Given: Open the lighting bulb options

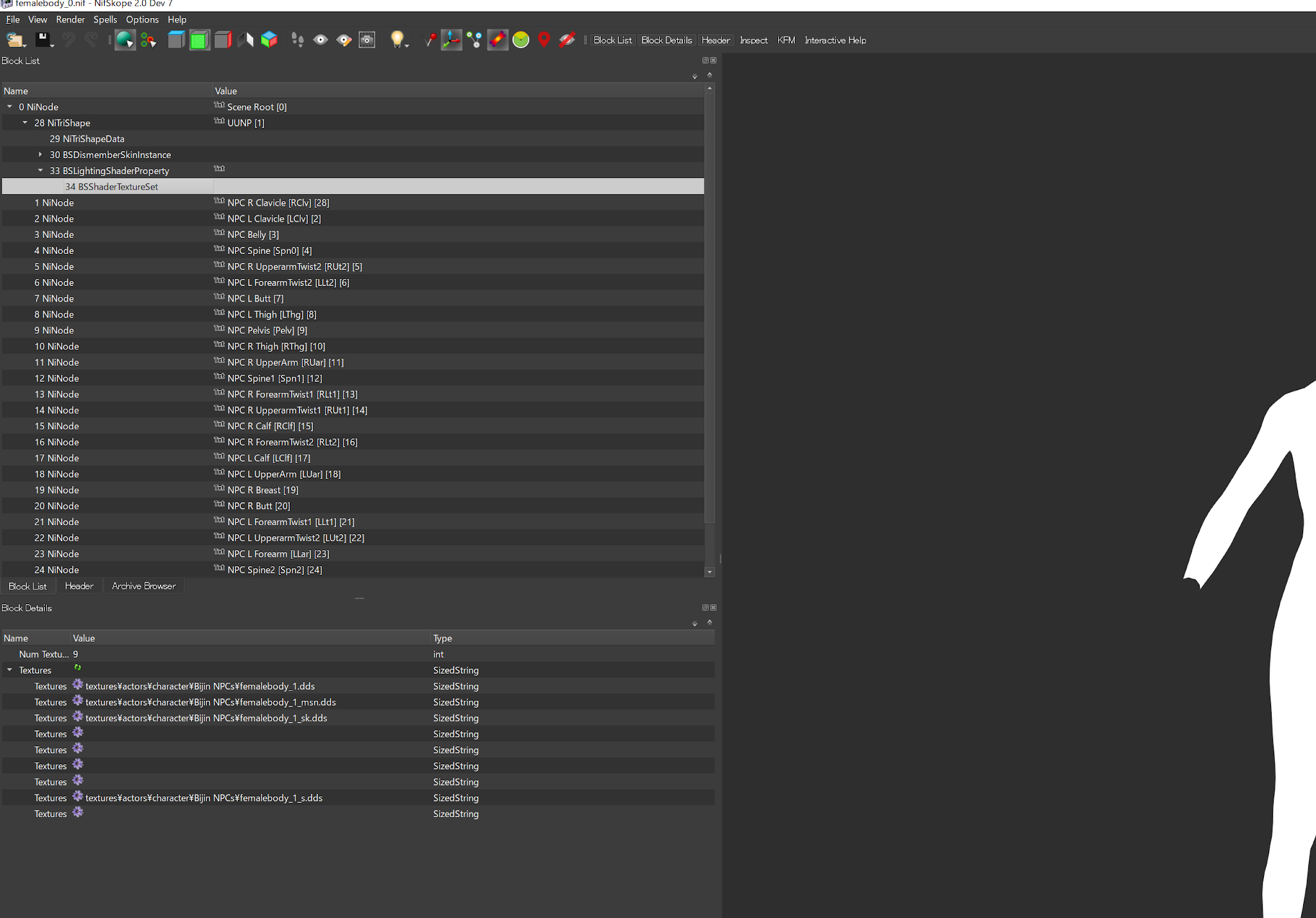Looking at the screenshot, I should coord(398,40).
